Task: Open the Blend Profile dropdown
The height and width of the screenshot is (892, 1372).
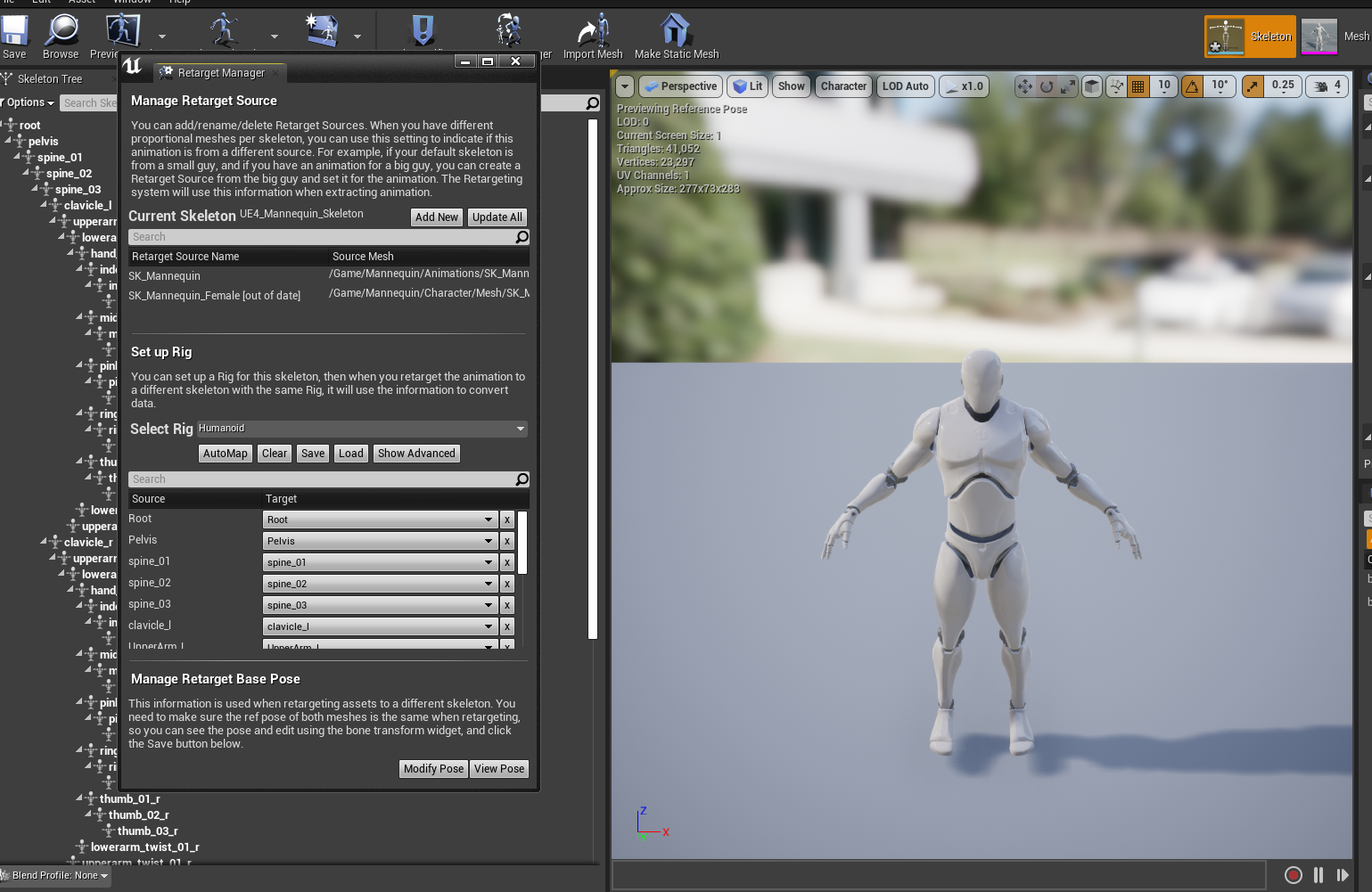Action: pos(55,876)
